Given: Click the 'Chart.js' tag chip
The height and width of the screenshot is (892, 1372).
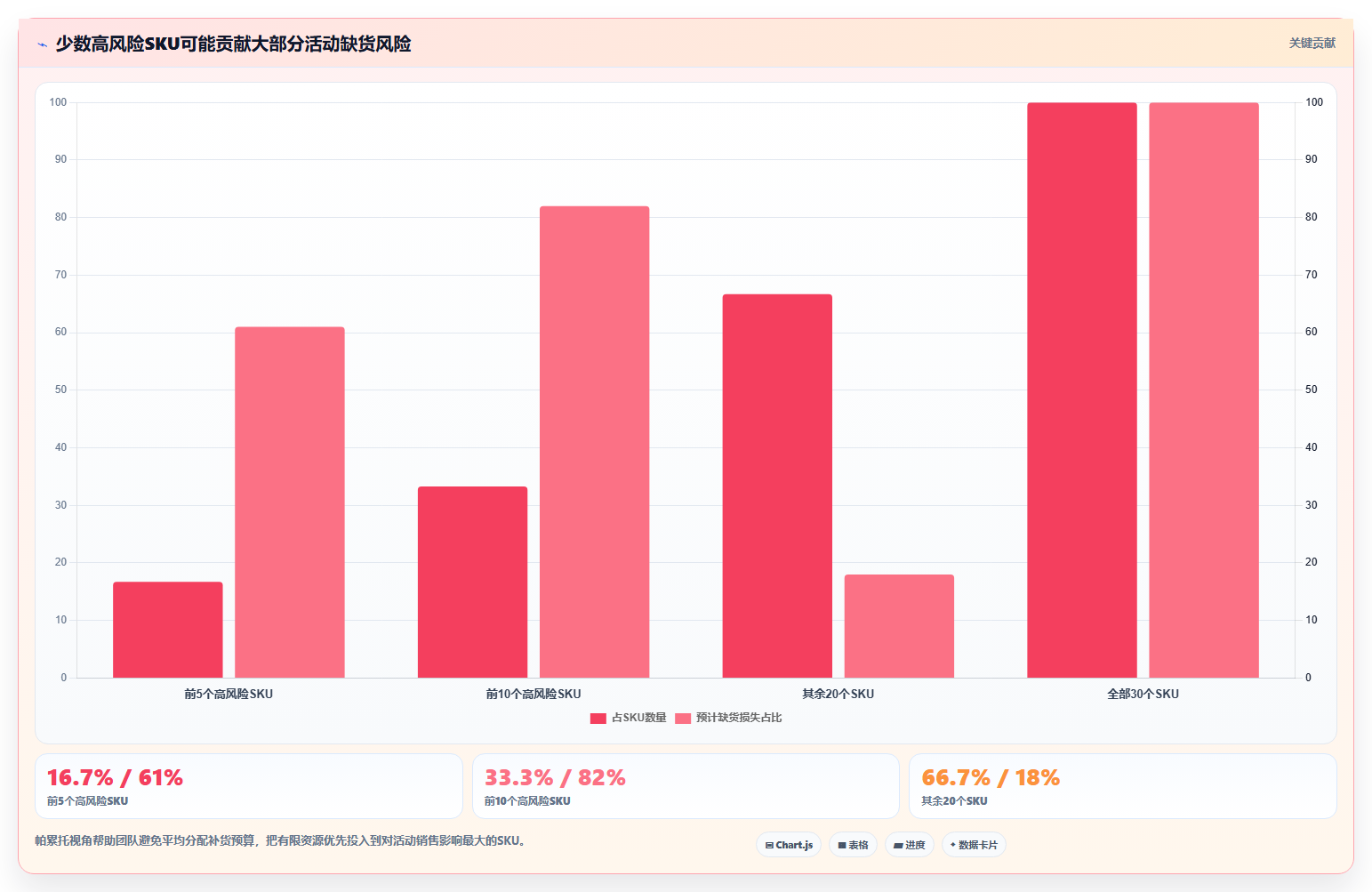Looking at the screenshot, I should pos(789,845).
